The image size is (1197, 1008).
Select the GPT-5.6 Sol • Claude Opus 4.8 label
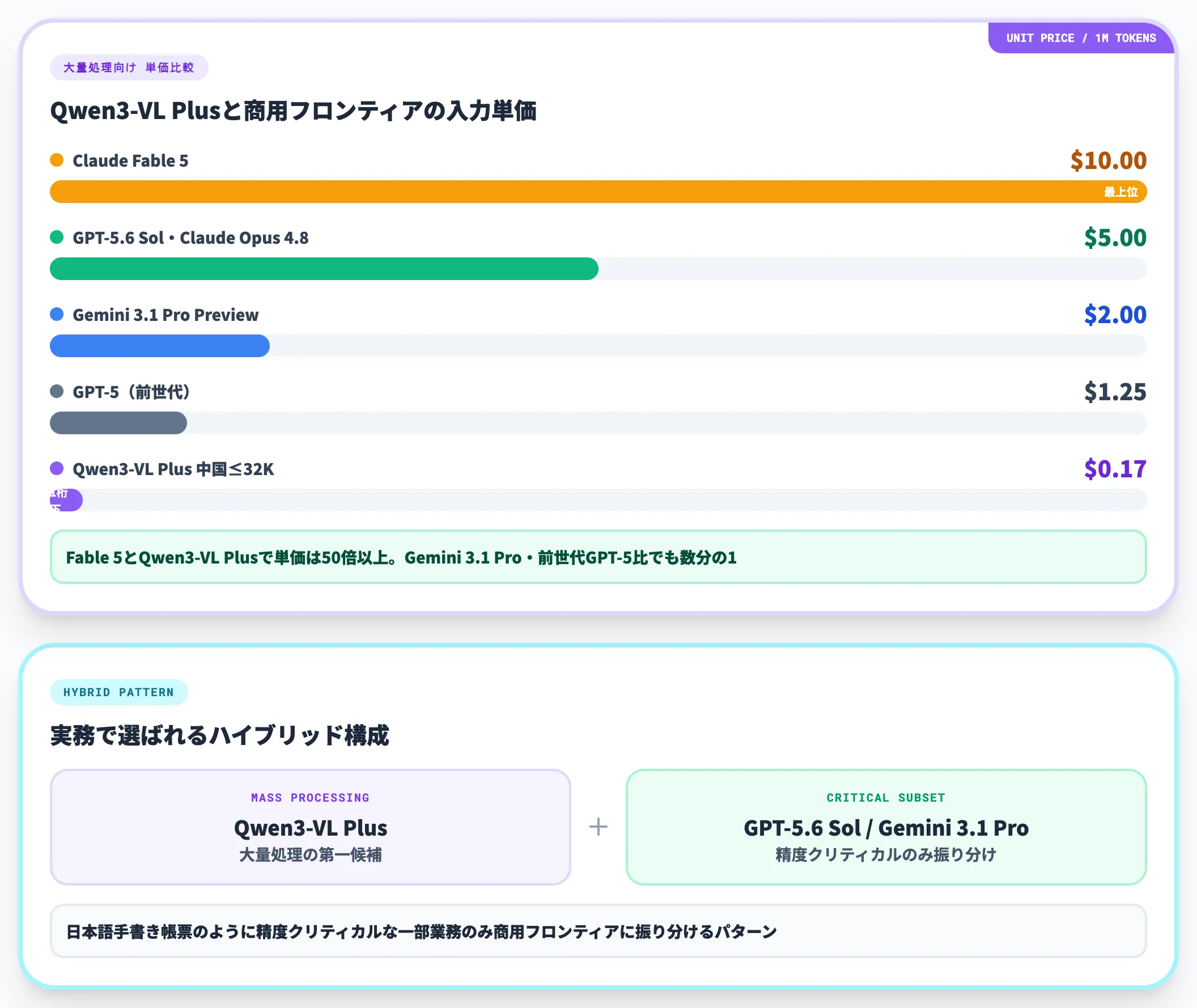click(x=190, y=238)
